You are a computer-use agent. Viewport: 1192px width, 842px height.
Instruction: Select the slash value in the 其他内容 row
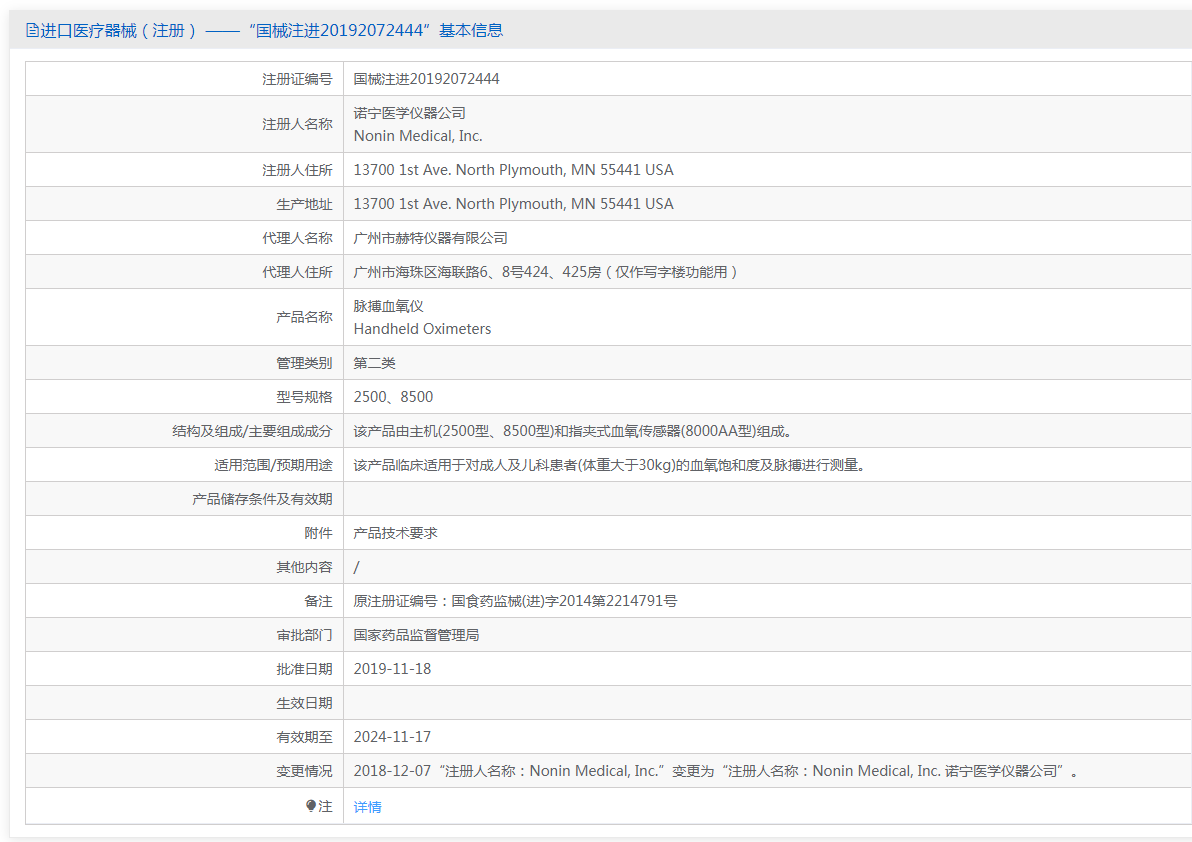(x=357, y=567)
